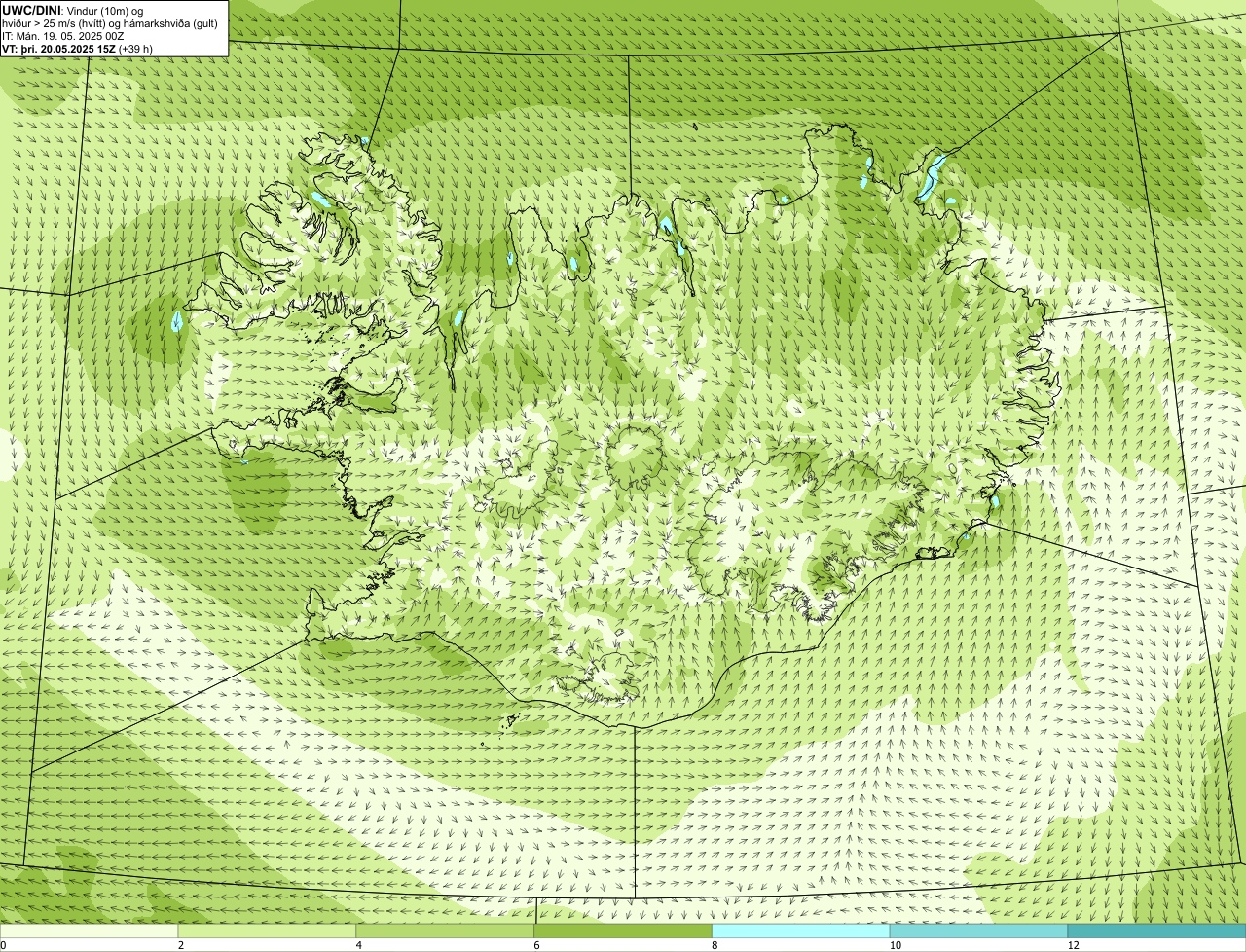1246x952 pixels.
Task: Click the legend label "10"
Action: pos(896,945)
